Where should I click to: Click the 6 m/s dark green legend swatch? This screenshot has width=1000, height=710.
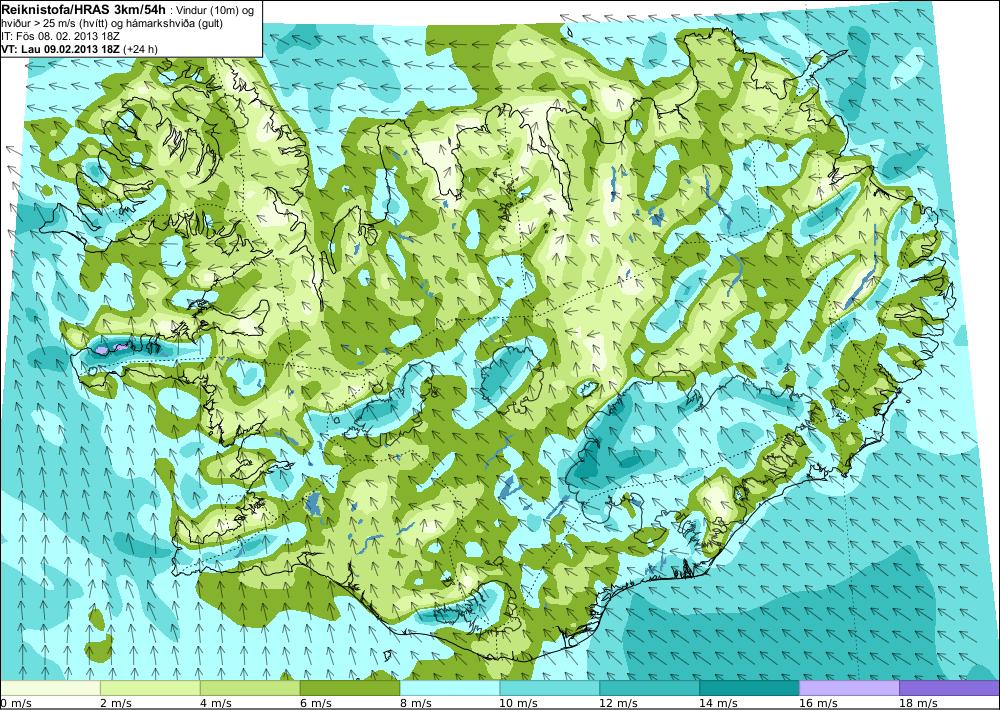[350, 688]
